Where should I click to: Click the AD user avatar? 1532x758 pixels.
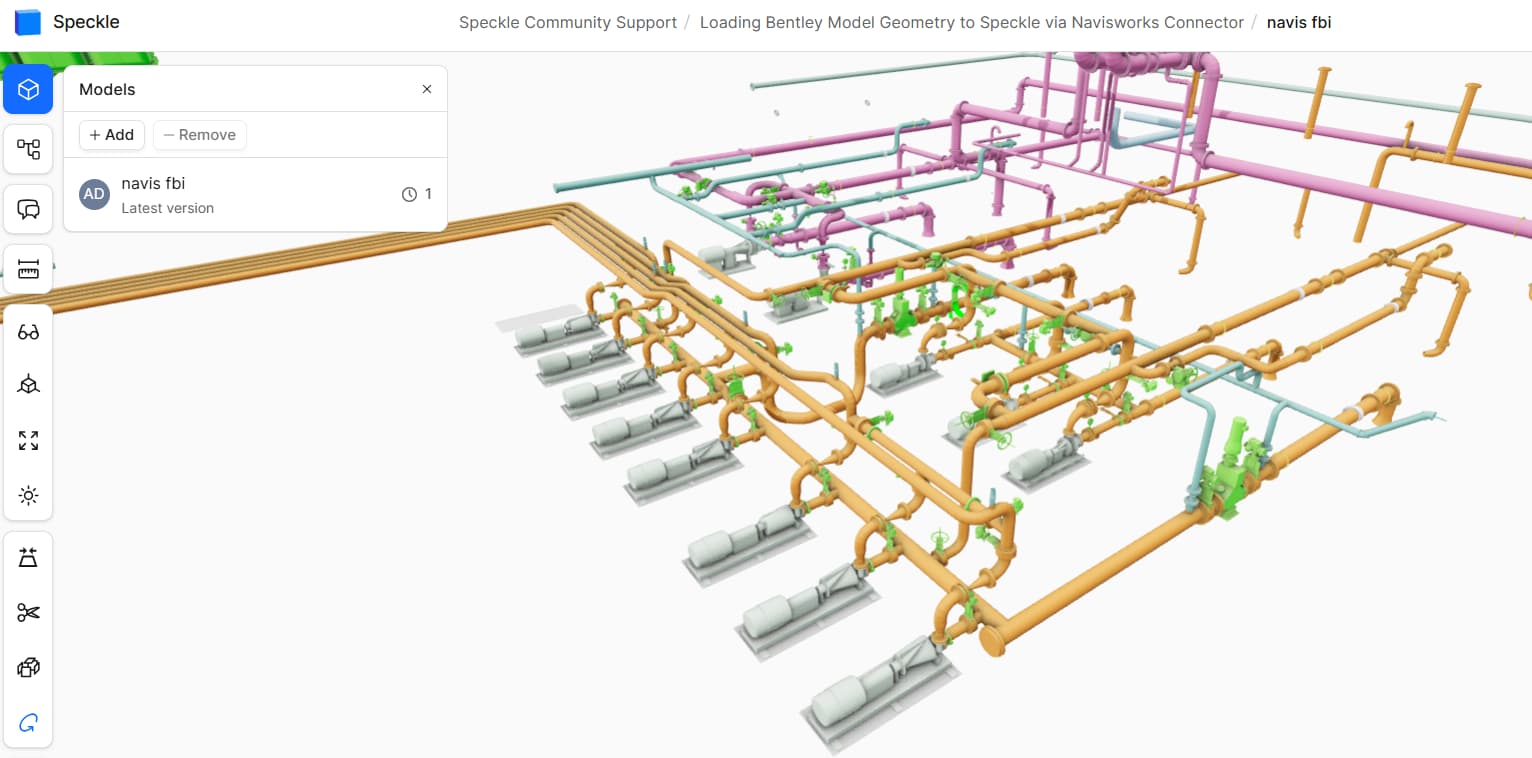94,194
